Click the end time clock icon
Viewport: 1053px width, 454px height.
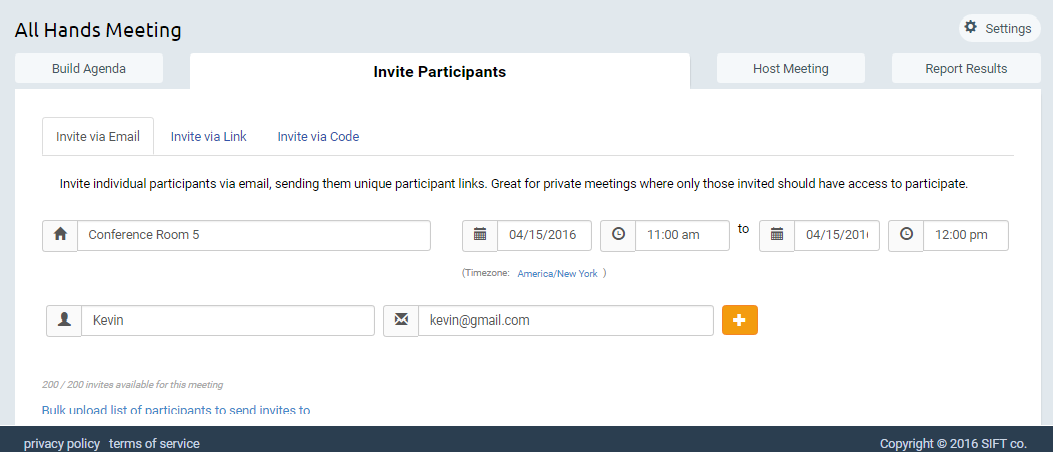[906, 235]
